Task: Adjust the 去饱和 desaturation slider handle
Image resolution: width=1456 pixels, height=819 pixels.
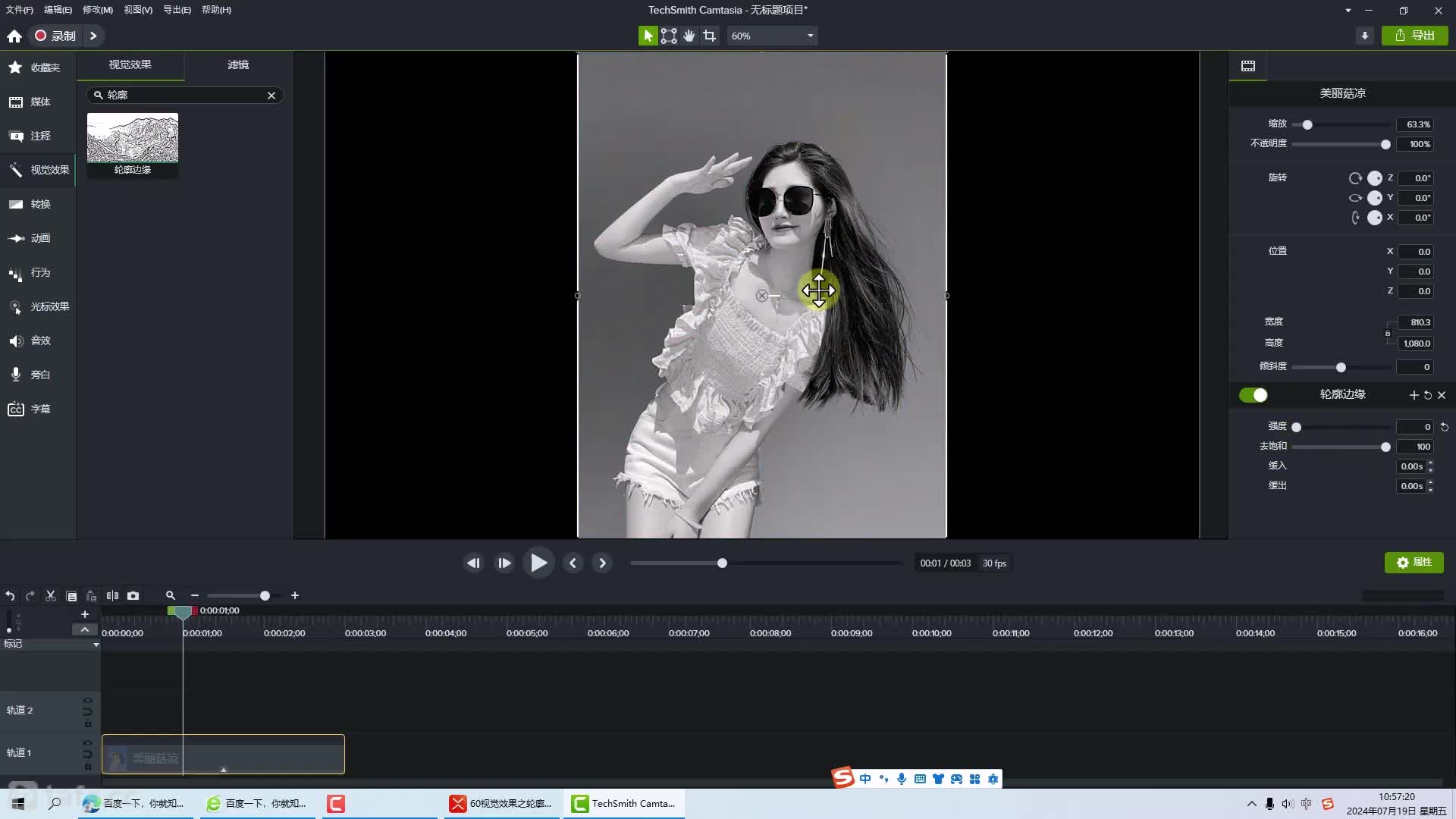Action: [1385, 447]
